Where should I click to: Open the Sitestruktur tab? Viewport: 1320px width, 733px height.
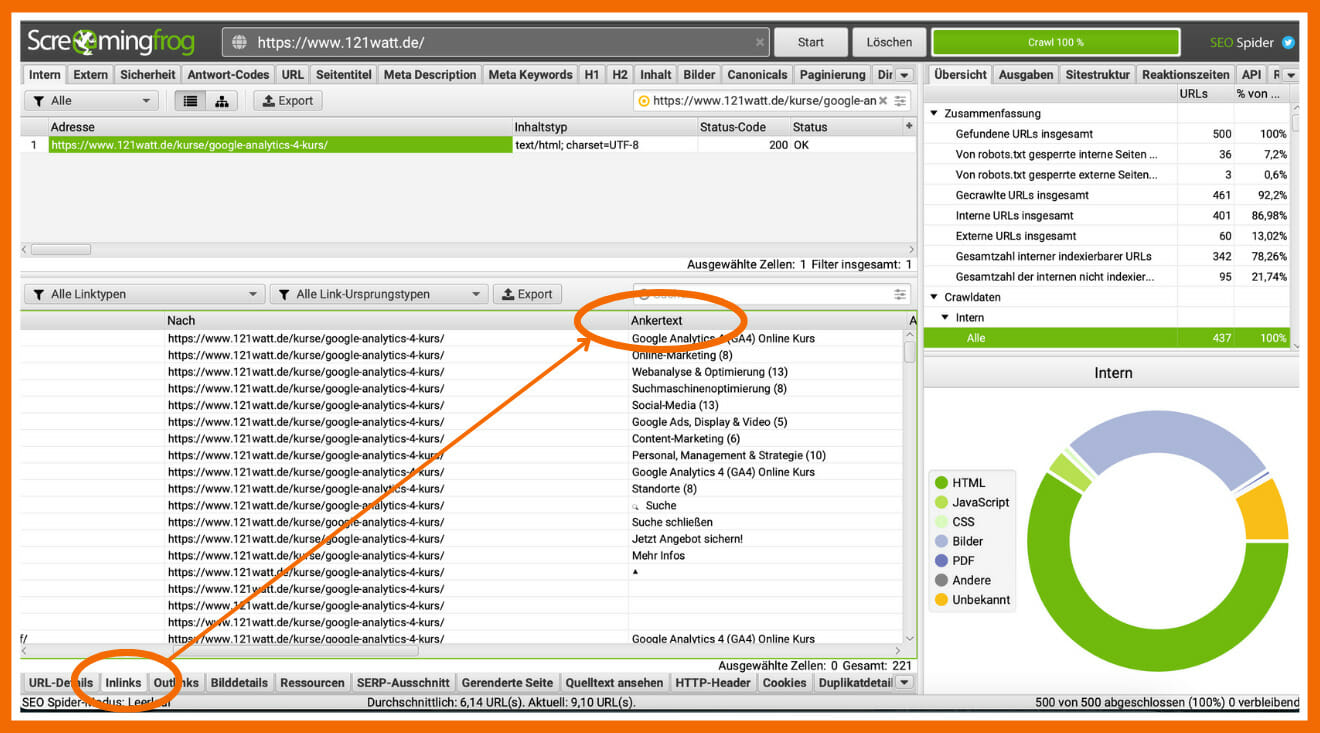pos(1097,75)
